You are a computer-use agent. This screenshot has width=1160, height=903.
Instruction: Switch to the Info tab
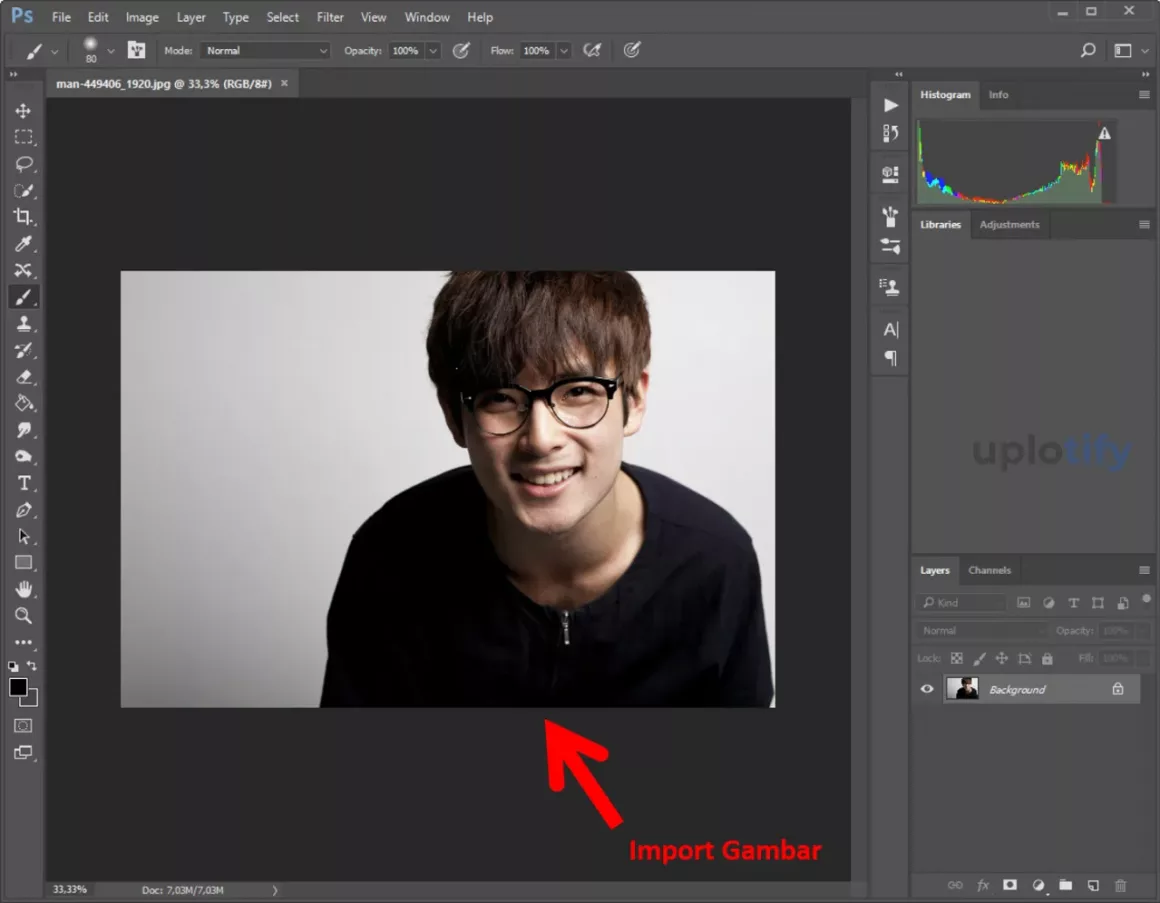[x=998, y=95]
